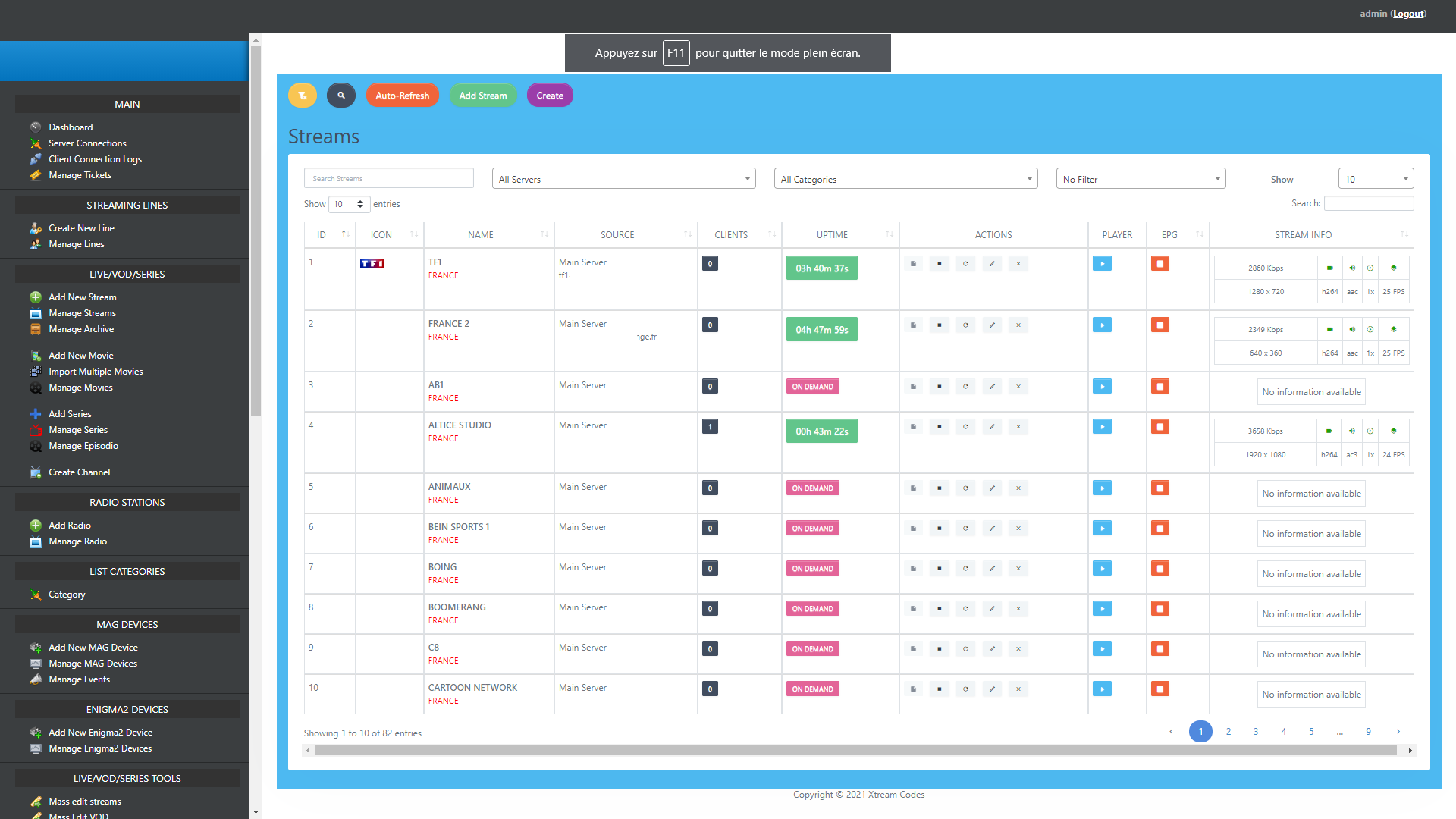
Task: Go to next page using the arrow
Action: [x=1398, y=732]
